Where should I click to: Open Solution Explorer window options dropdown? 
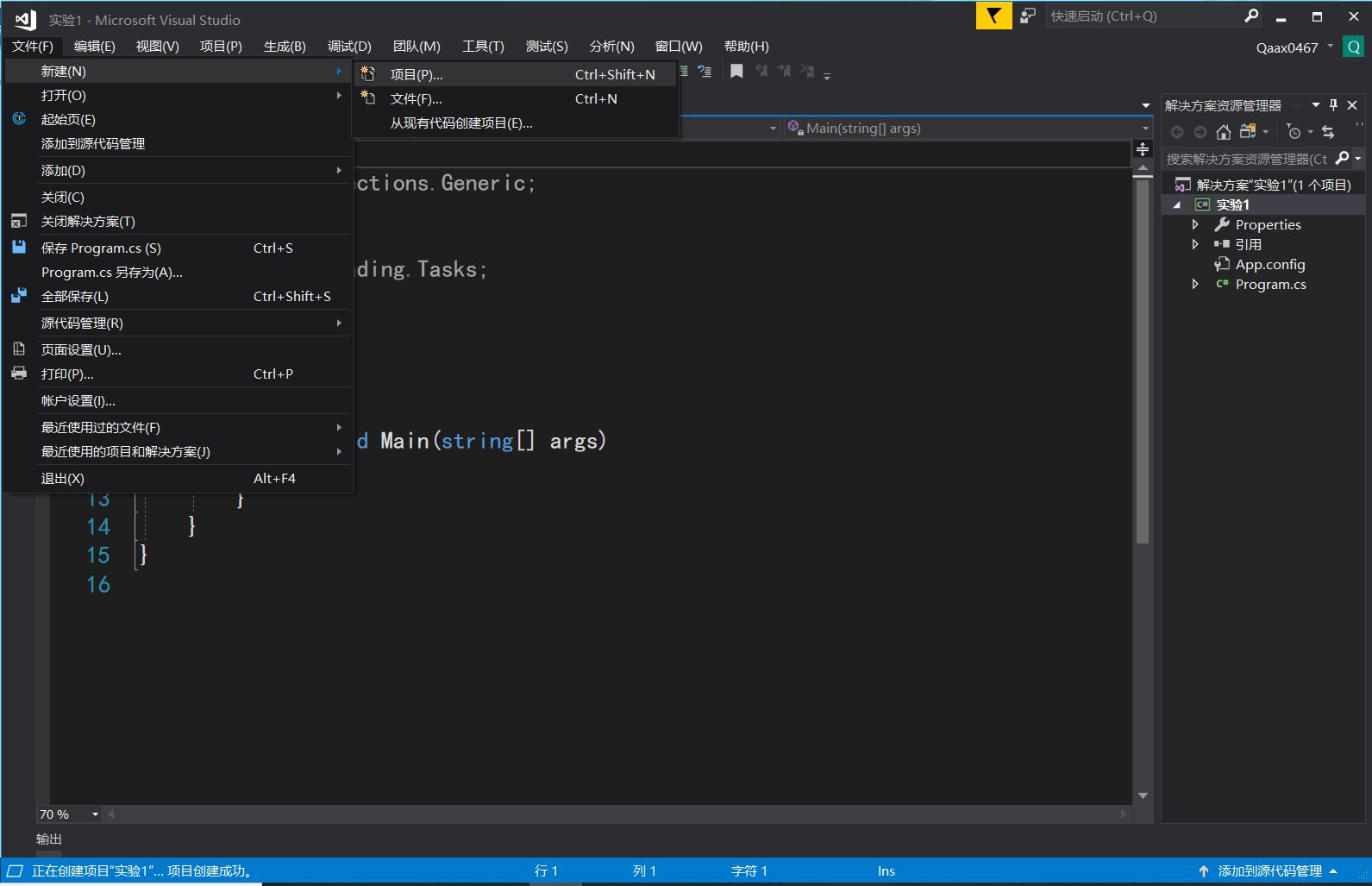pos(1316,105)
